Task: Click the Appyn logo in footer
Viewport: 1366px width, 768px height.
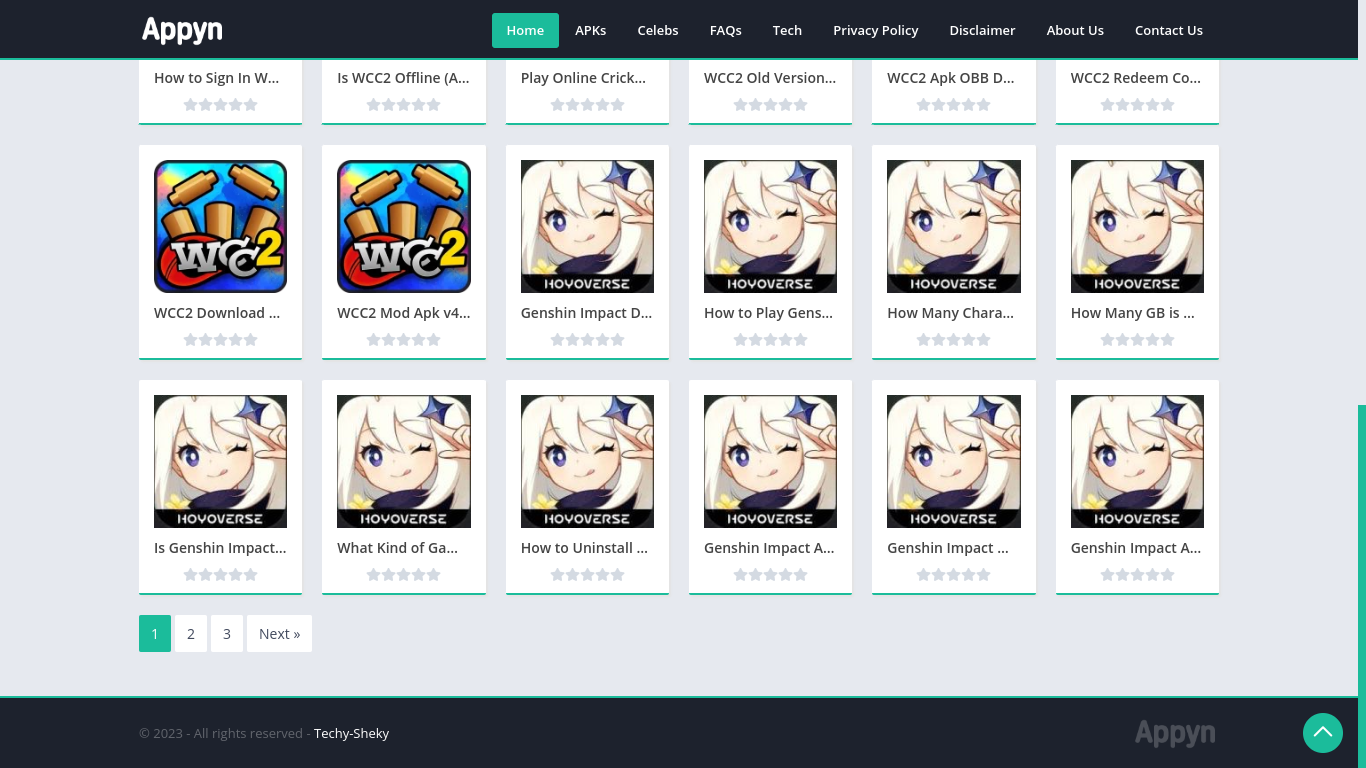Action: tap(1175, 733)
